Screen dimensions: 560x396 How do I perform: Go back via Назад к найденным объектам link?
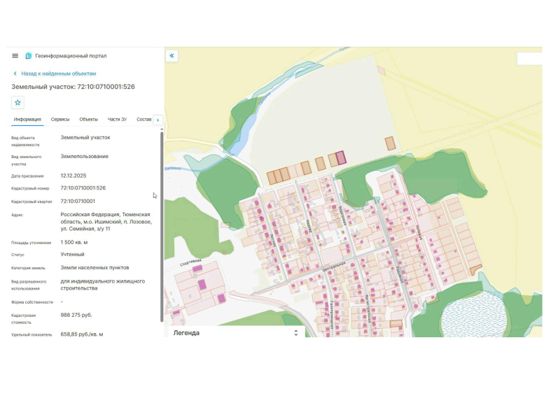[59, 74]
